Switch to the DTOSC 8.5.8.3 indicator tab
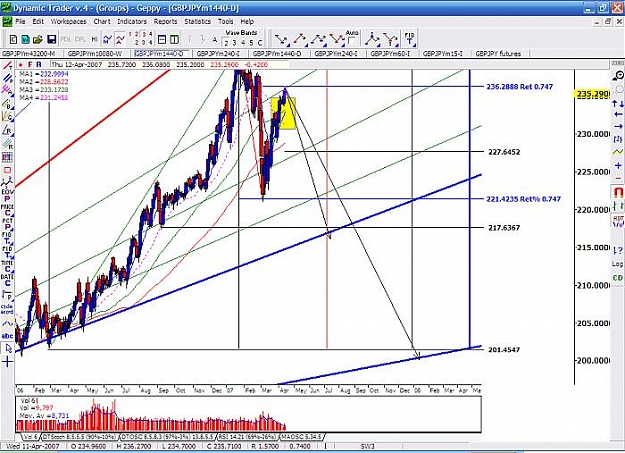This screenshot has height=453, width=625. pos(167,437)
